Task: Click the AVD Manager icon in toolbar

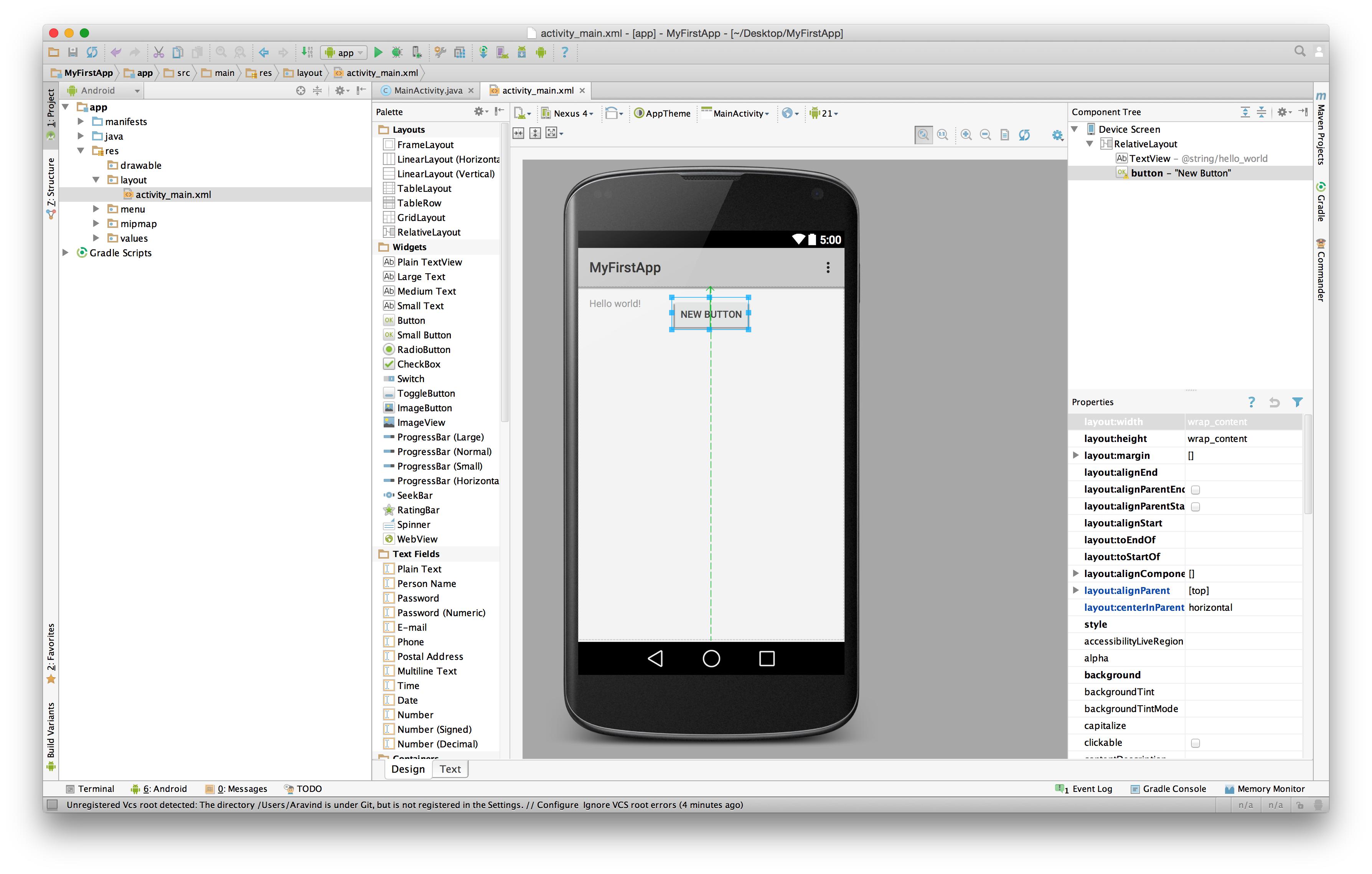Action: pyautogui.click(x=502, y=53)
